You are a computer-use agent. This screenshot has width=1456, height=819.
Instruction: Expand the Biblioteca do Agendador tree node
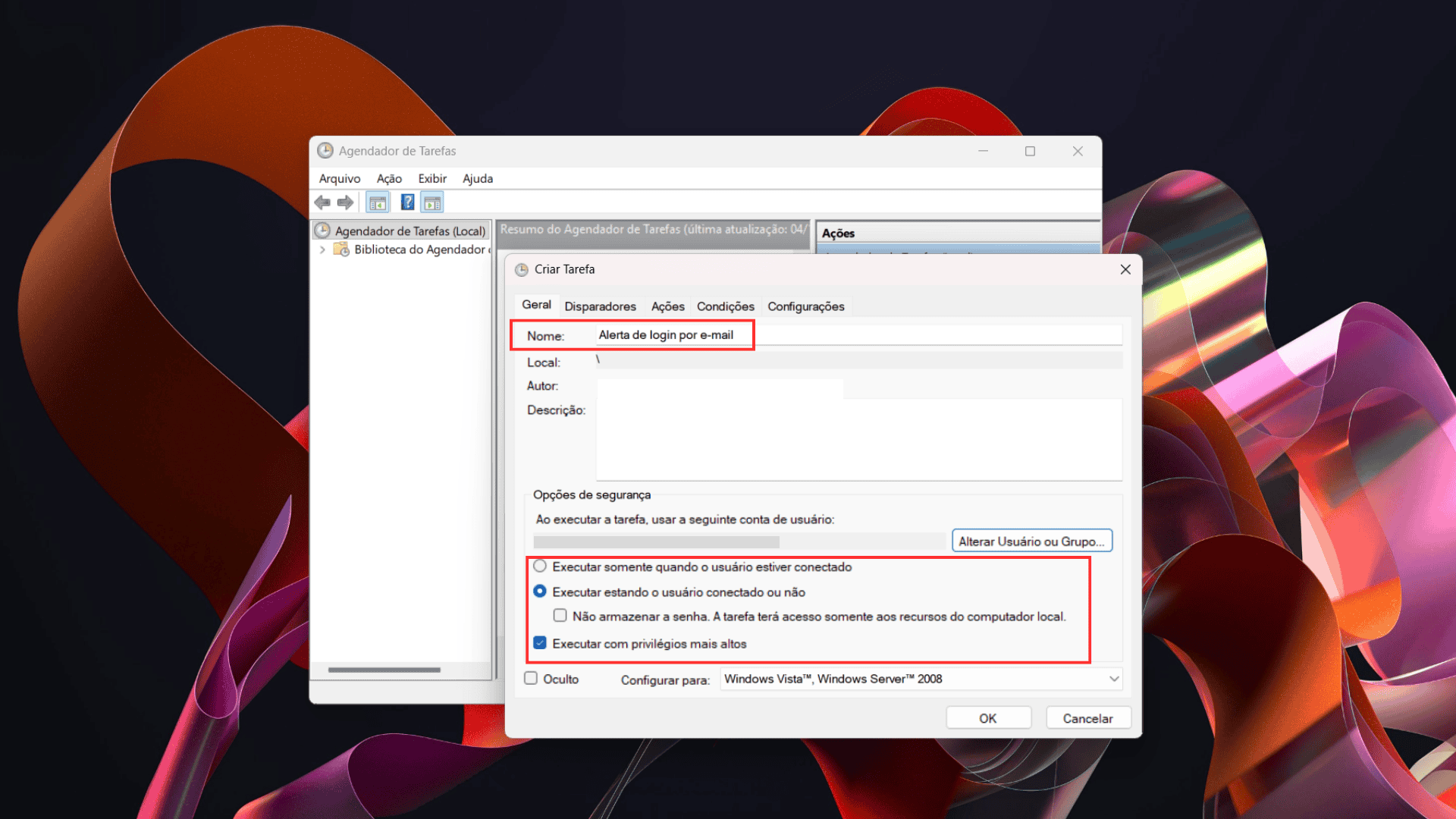coord(322,249)
